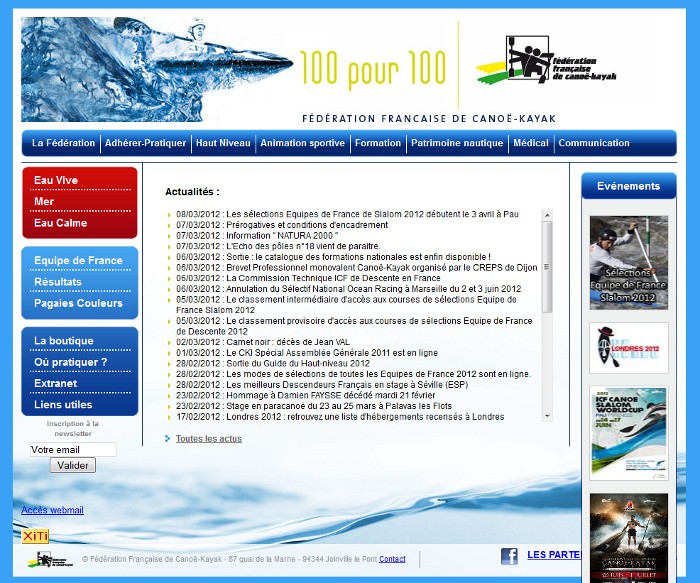
Task: Click the Evénements header
Action: (629, 186)
